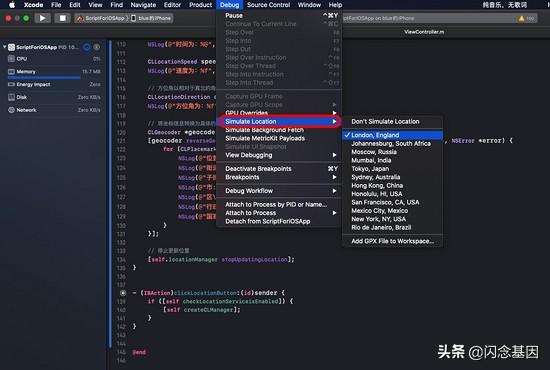Click the Stop button in toolbar
This screenshot has height=370, width=550.
click(62, 18)
